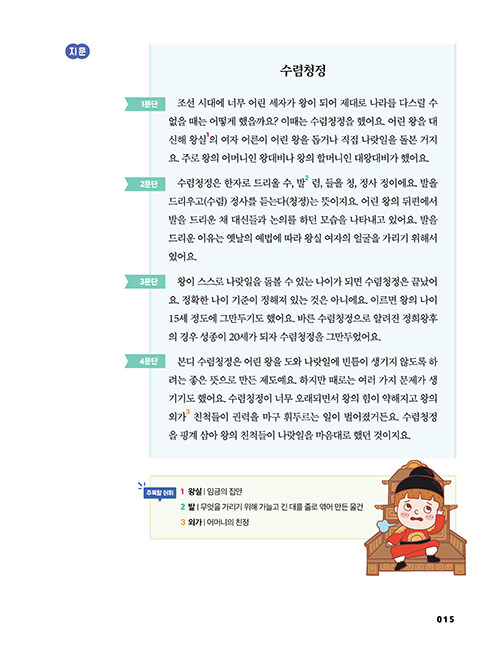Click footnote marker 1 after 왕실
Screen dimensions: 500x652
click(208, 134)
